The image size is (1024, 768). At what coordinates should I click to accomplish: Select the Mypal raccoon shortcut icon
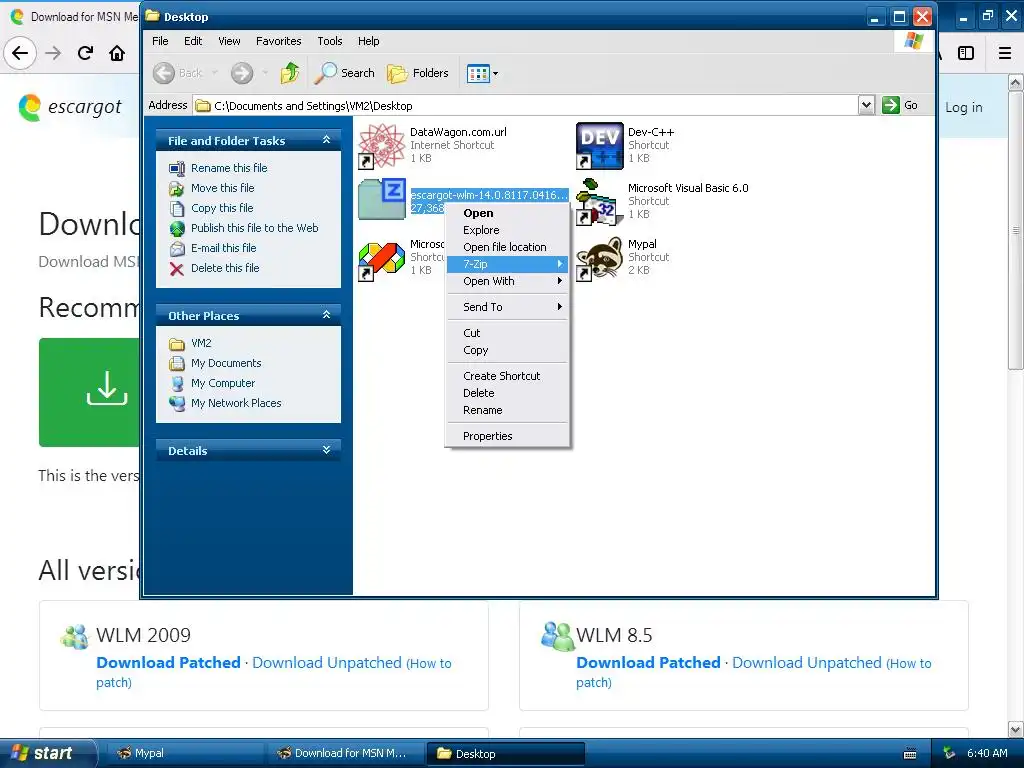(x=600, y=258)
